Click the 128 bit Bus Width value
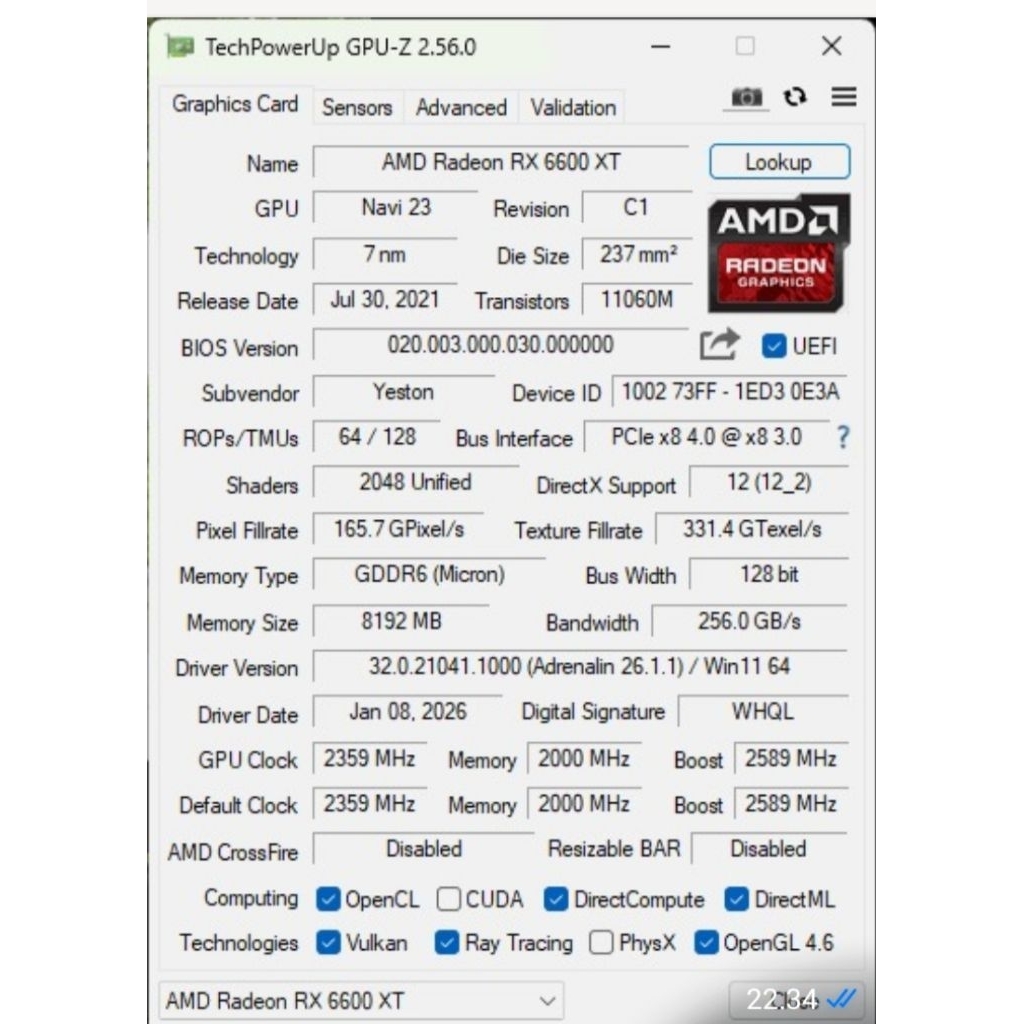 pyautogui.click(x=769, y=574)
